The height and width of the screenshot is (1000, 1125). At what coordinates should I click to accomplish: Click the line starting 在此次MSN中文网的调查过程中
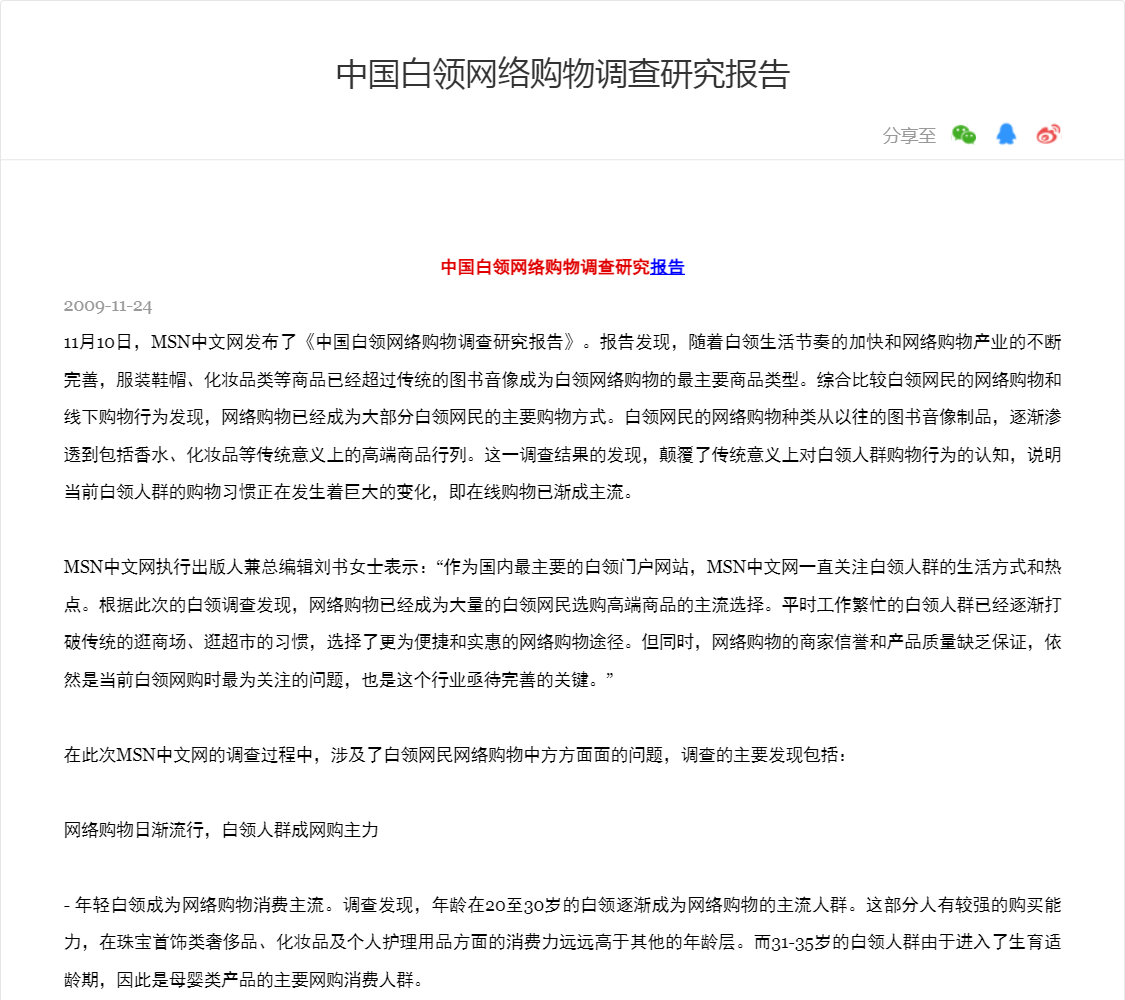click(x=456, y=755)
